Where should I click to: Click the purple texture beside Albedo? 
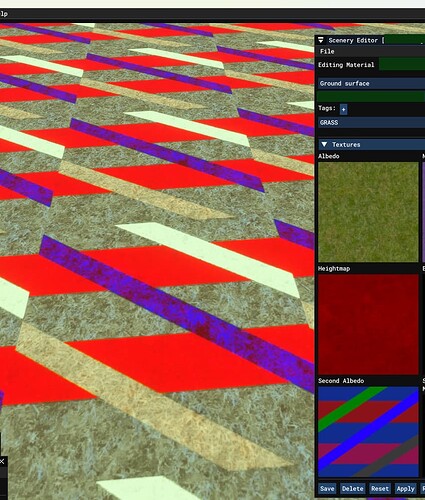point(423,212)
